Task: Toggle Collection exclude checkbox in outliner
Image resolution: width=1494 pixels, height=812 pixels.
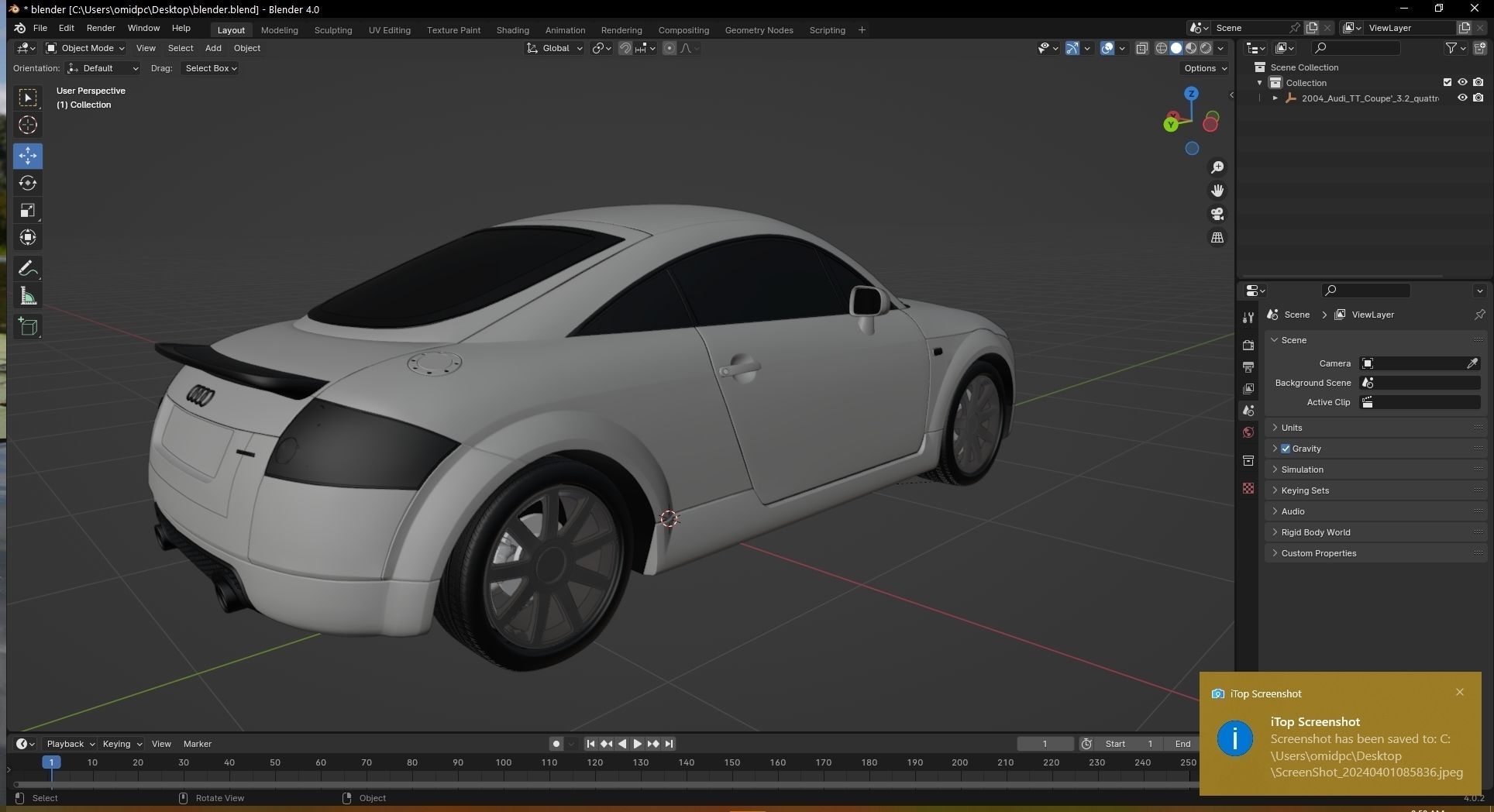Action: pos(1447,82)
